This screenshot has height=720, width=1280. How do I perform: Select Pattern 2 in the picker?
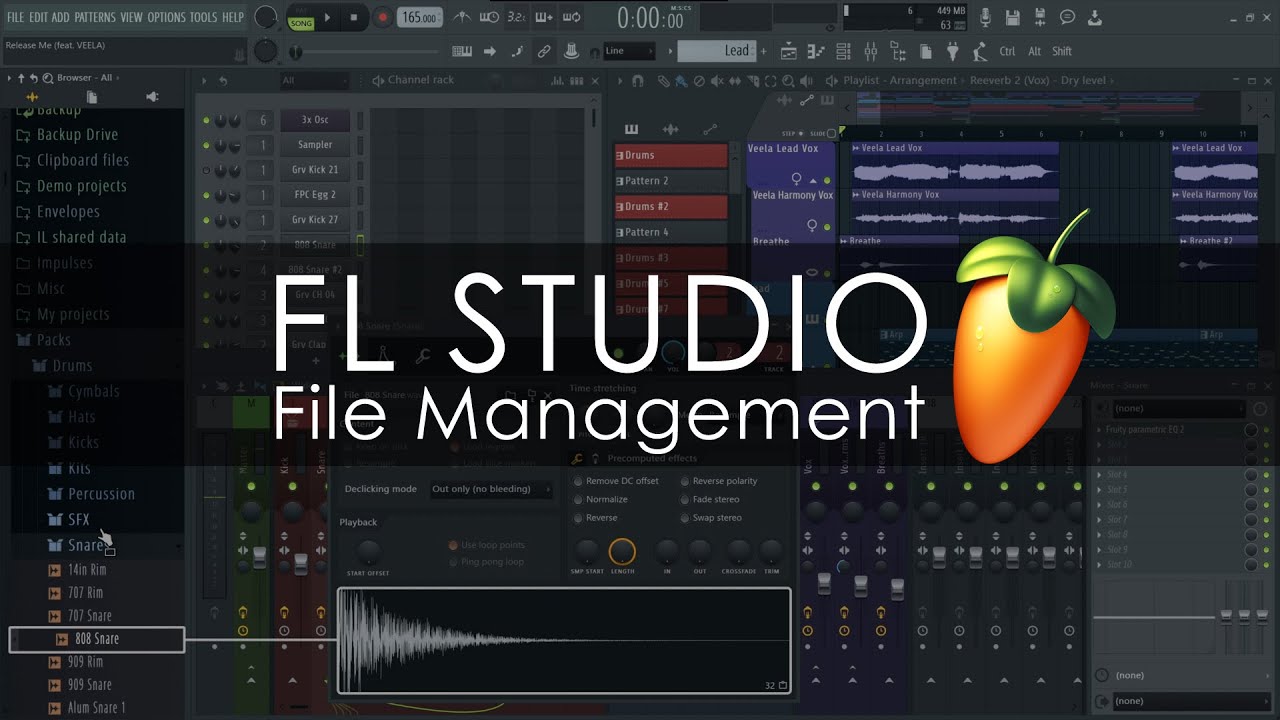click(671, 181)
